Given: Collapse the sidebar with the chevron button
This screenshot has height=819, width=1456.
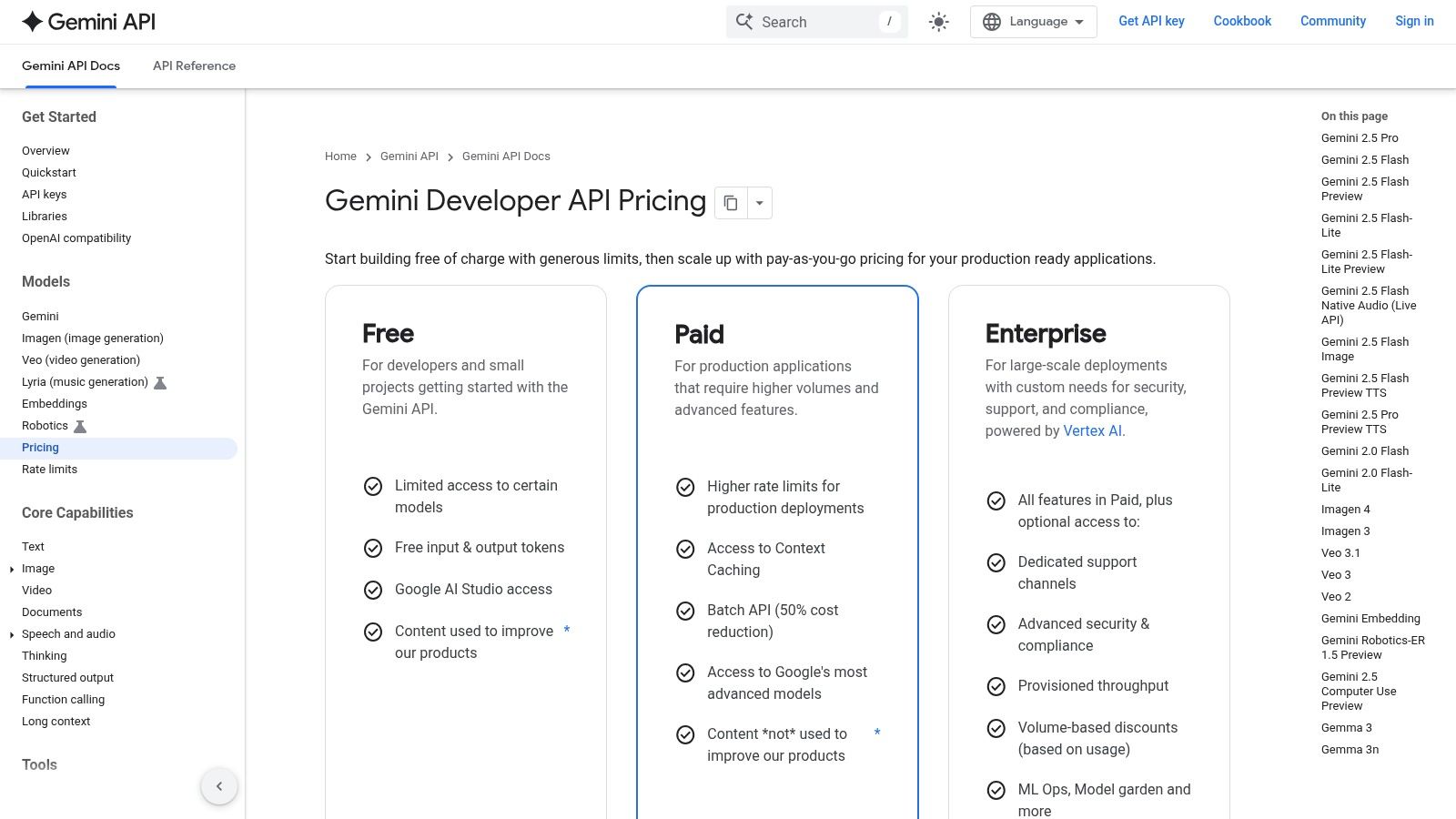Looking at the screenshot, I should [x=219, y=785].
